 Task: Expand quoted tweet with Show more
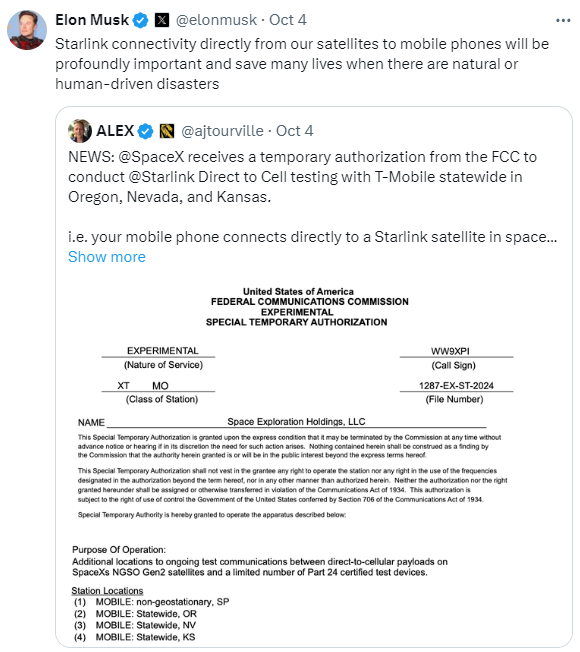(x=107, y=257)
